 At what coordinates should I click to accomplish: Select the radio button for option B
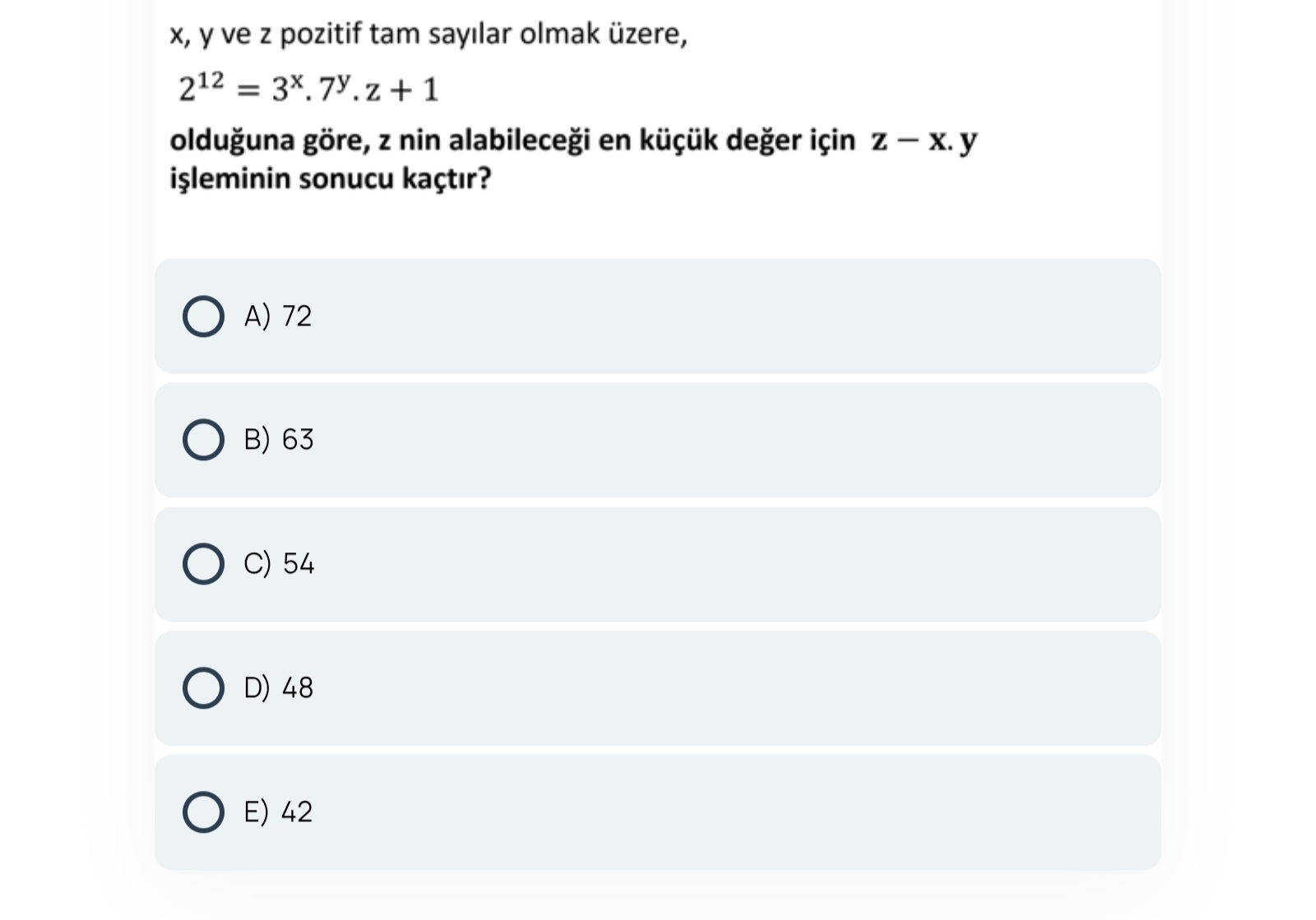203,440
